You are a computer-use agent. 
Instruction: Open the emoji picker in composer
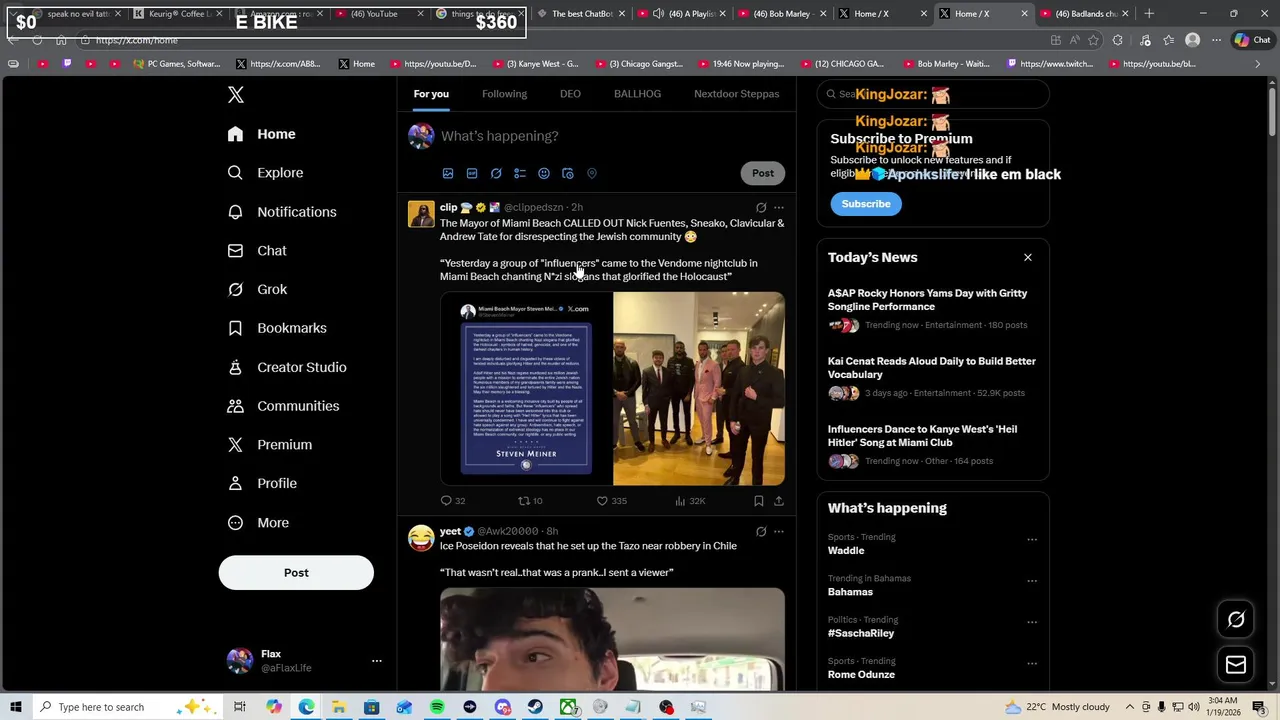coord(544,173)
